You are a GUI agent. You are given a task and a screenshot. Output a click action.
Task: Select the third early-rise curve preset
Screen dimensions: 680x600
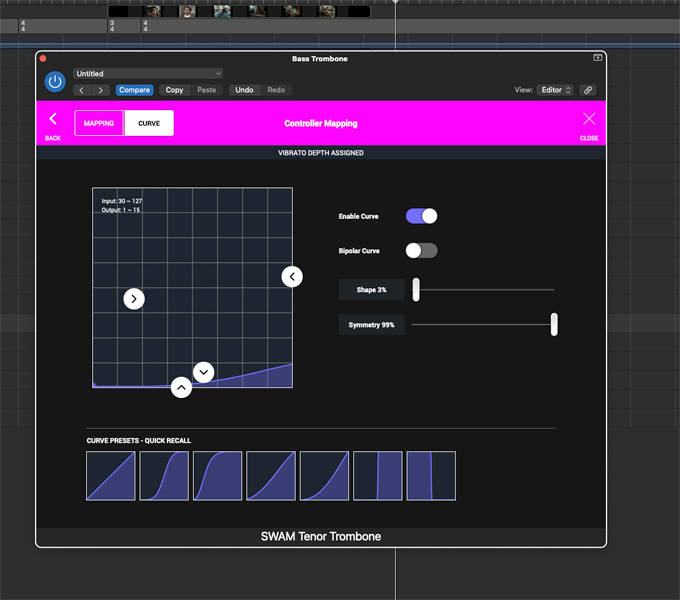217,476
